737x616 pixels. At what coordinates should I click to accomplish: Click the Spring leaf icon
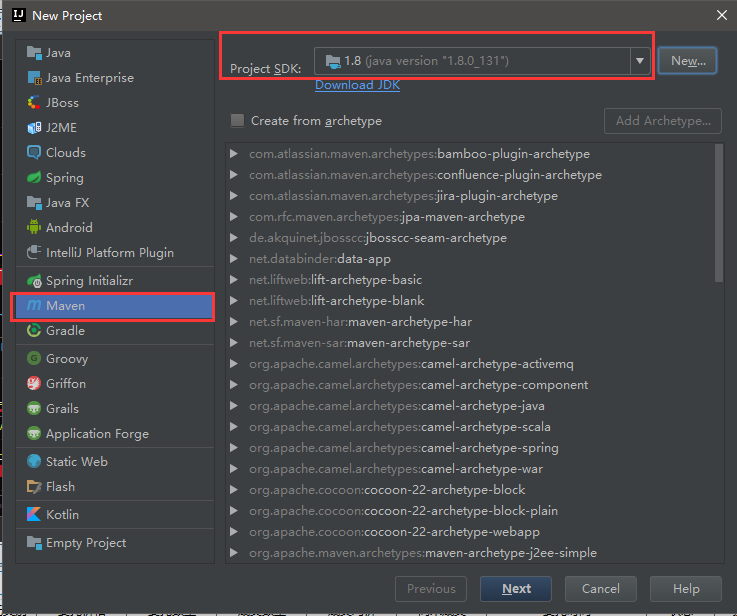34,178
